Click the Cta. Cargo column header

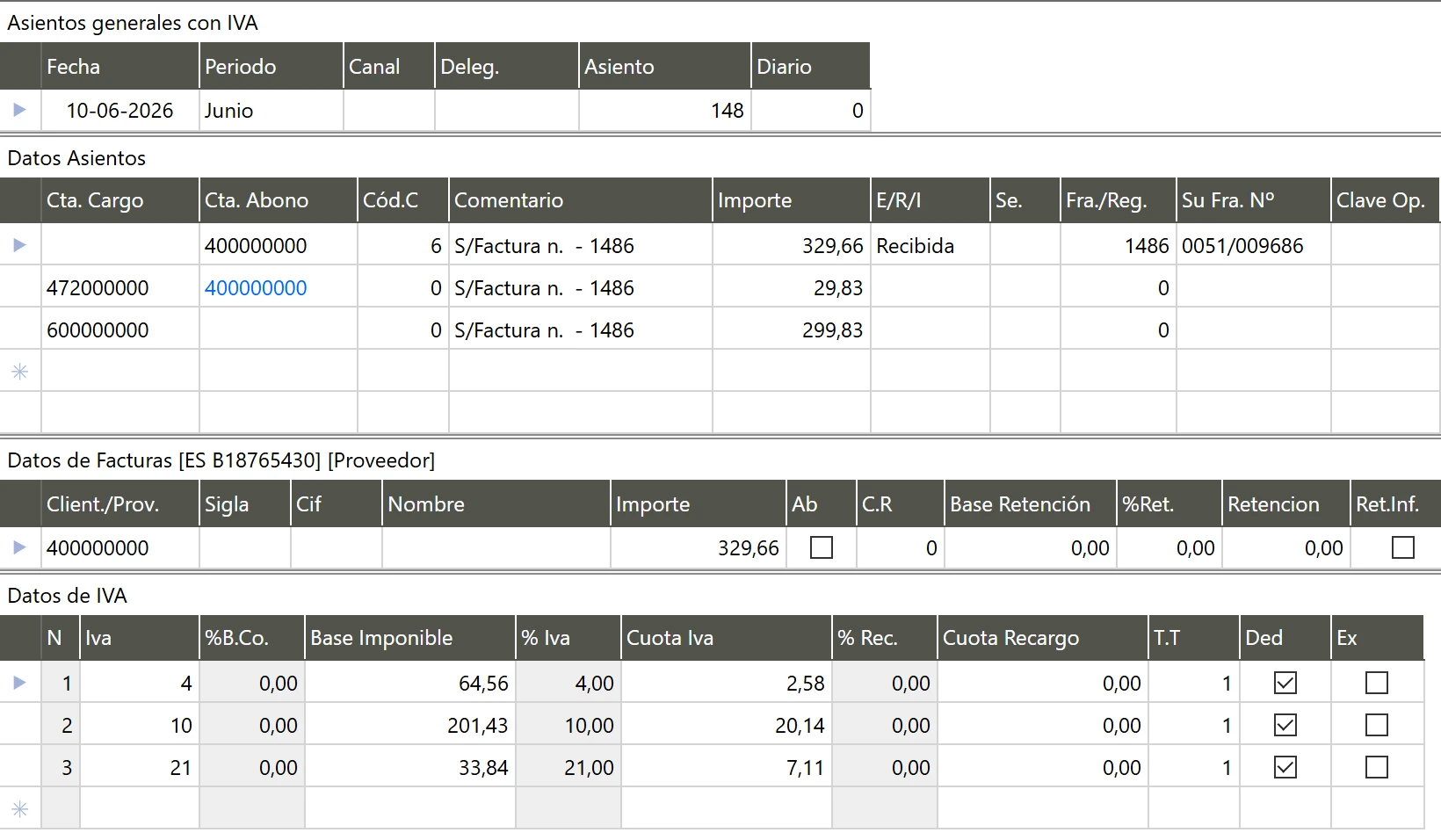click(x=120, y=199)
